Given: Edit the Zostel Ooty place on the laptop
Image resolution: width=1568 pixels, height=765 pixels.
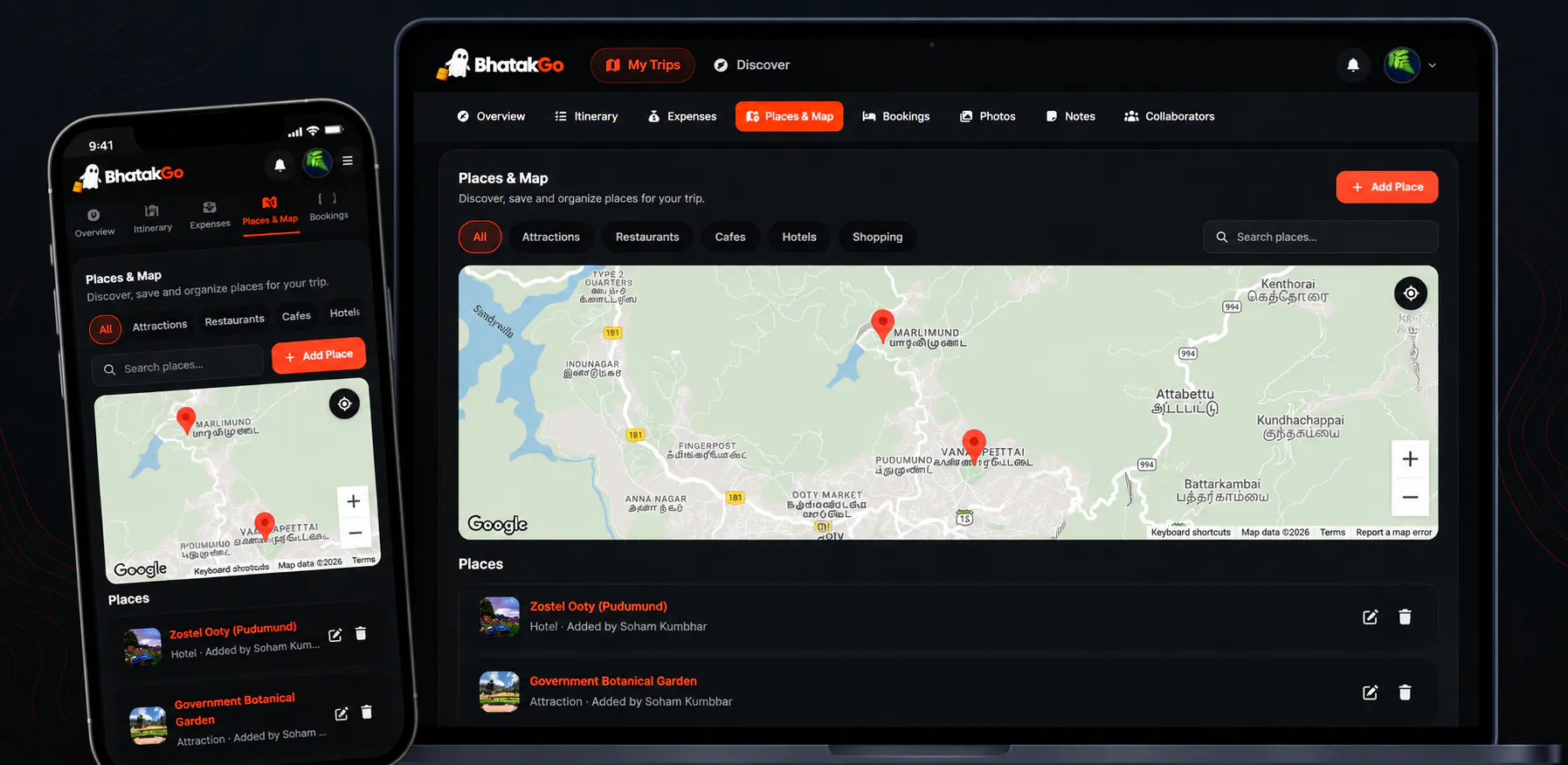Looking at the screenshot, I should click(x=1370, y=617).
